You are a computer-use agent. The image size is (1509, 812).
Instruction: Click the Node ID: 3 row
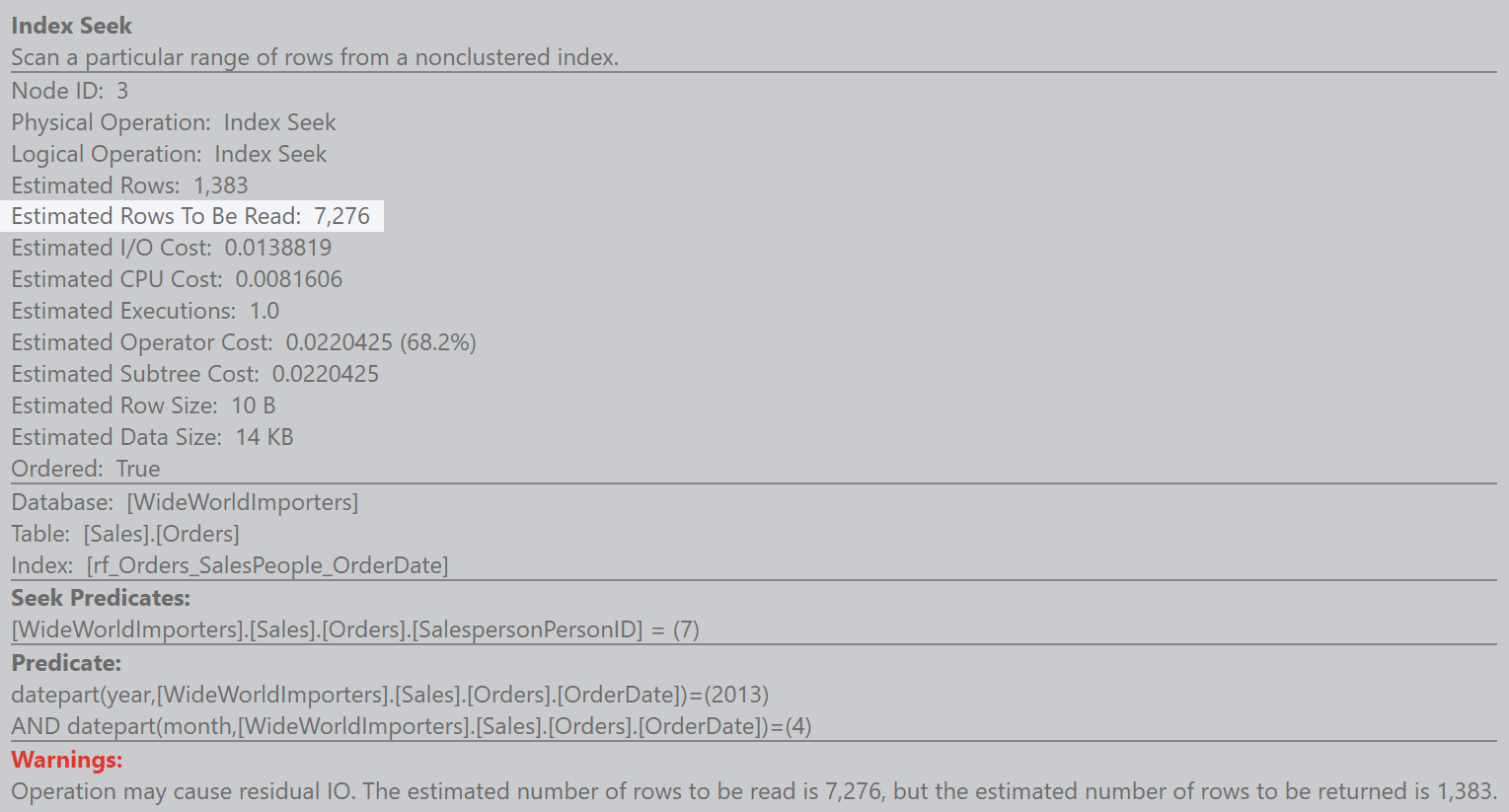point(70,91)
